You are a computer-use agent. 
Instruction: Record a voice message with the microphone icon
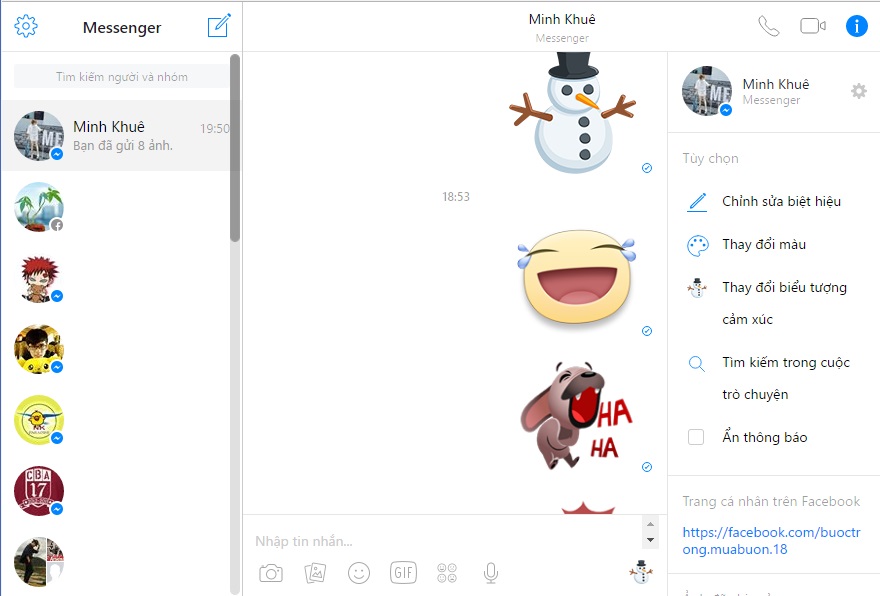[x=490, y=572]
